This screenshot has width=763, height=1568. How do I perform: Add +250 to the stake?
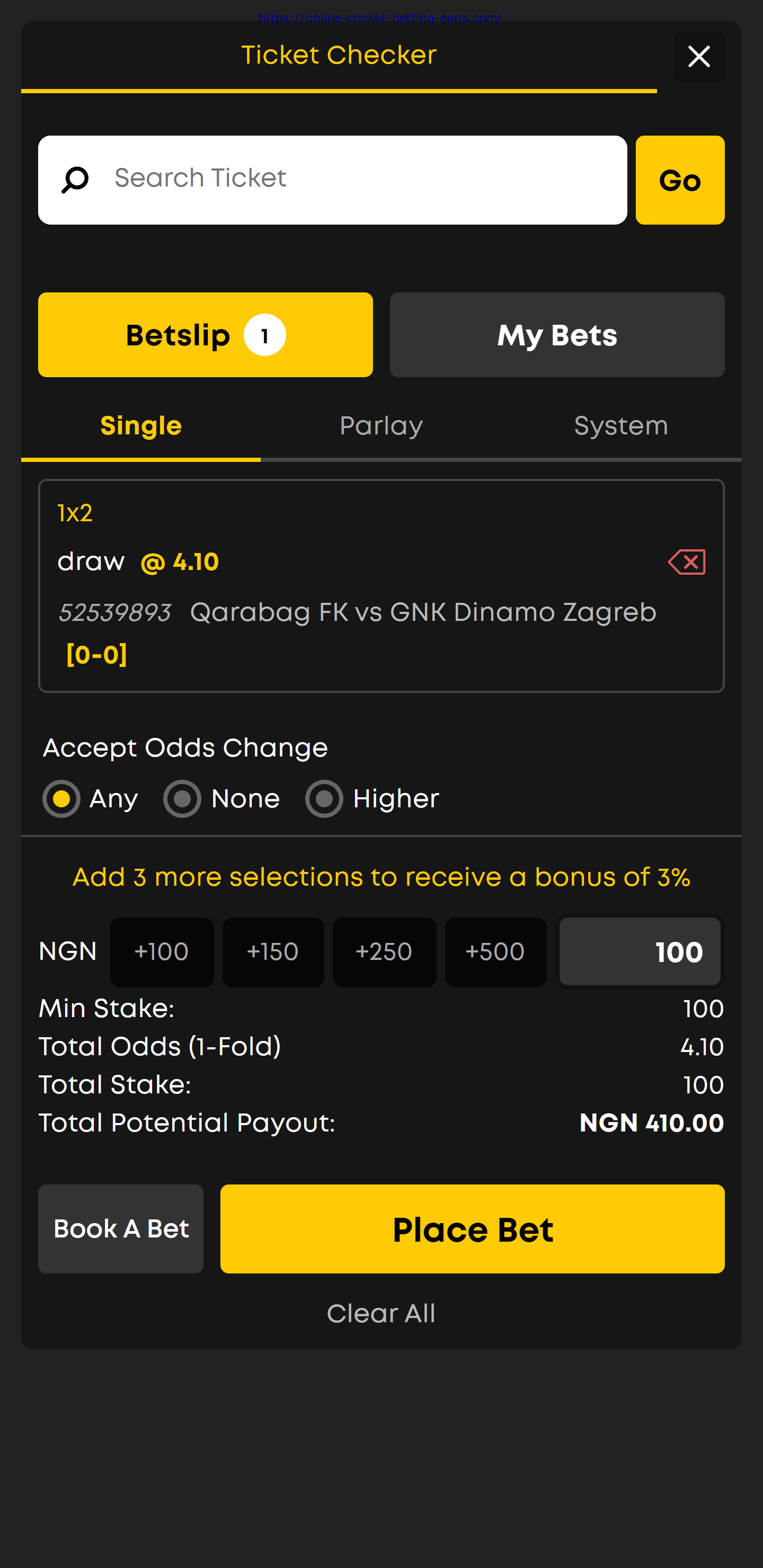click(384, 952)
